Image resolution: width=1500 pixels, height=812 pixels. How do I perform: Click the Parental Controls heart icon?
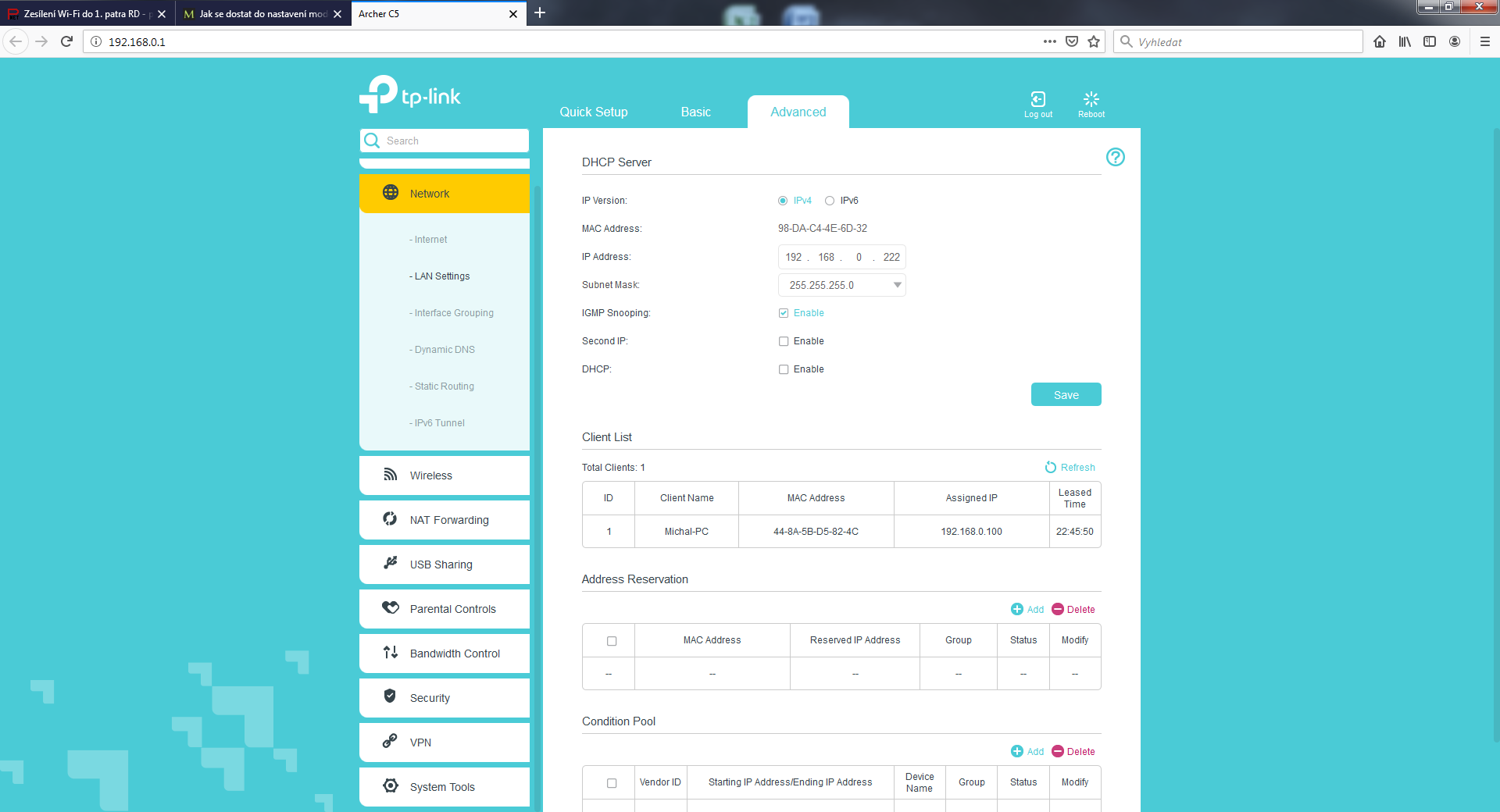point(391,607)
